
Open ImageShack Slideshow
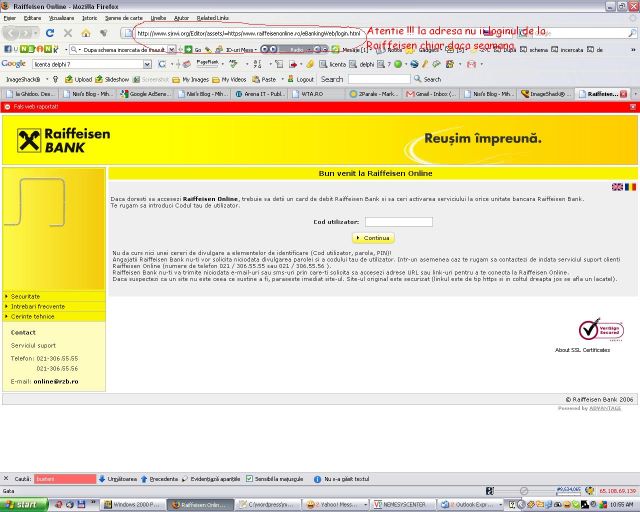pyautogui.click(x=112, y=79)
